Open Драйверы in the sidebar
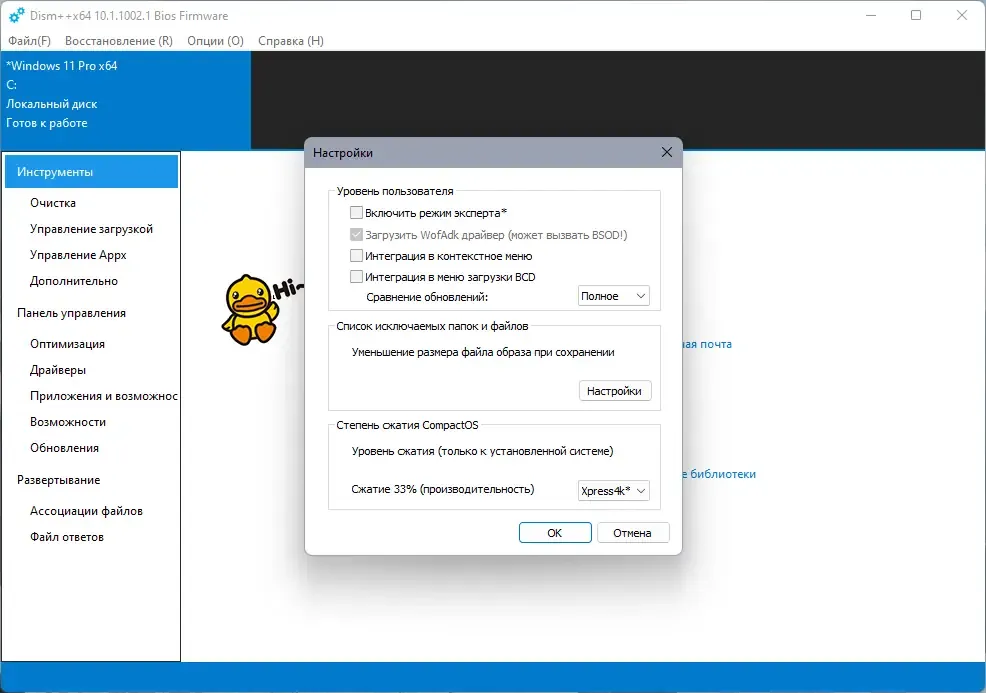 [x=58, y=370]
